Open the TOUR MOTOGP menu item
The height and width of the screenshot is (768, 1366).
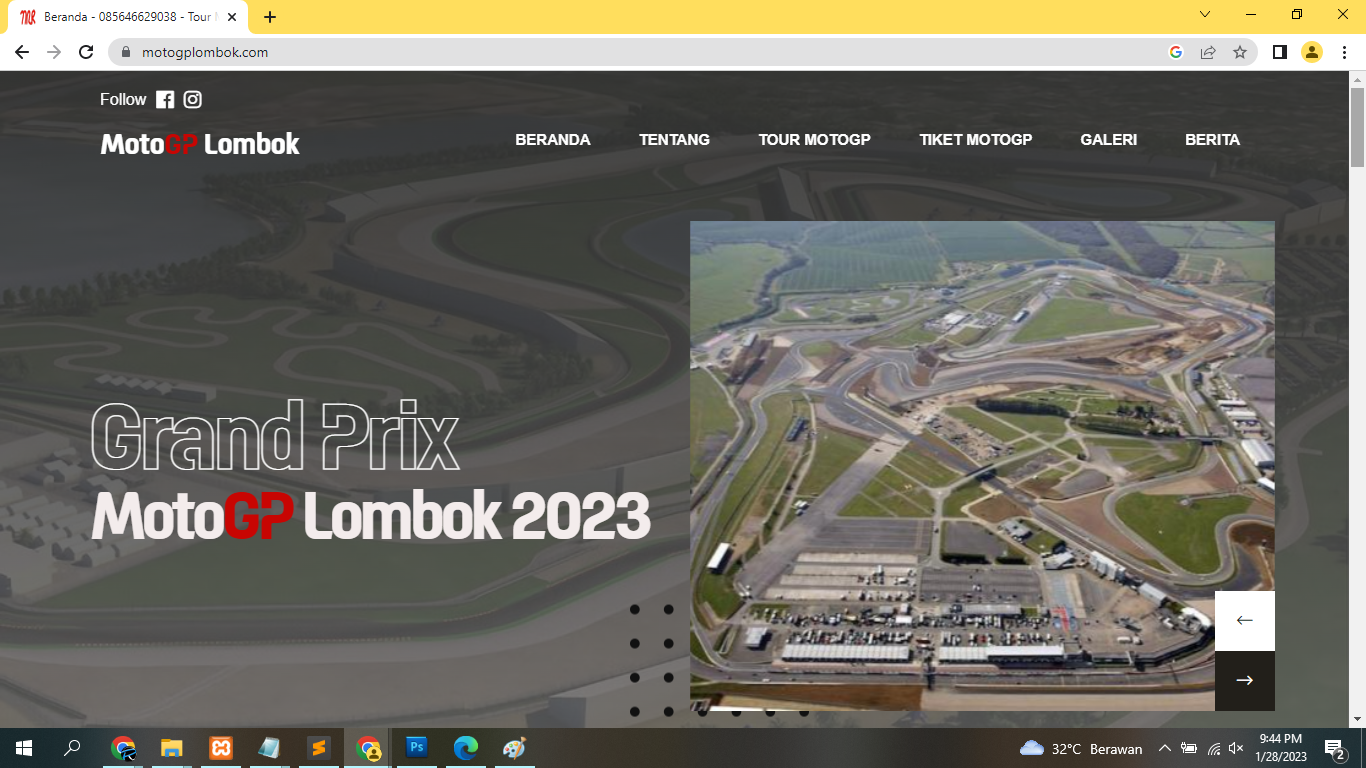[814, 140]
